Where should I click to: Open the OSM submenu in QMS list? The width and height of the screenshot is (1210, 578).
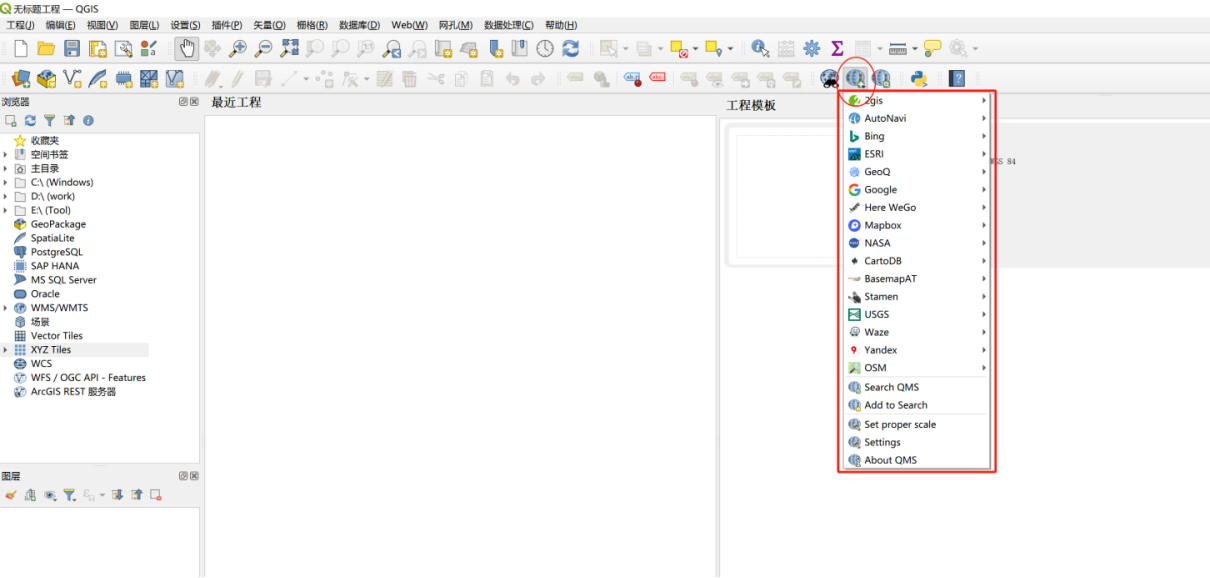coord(917,368)
